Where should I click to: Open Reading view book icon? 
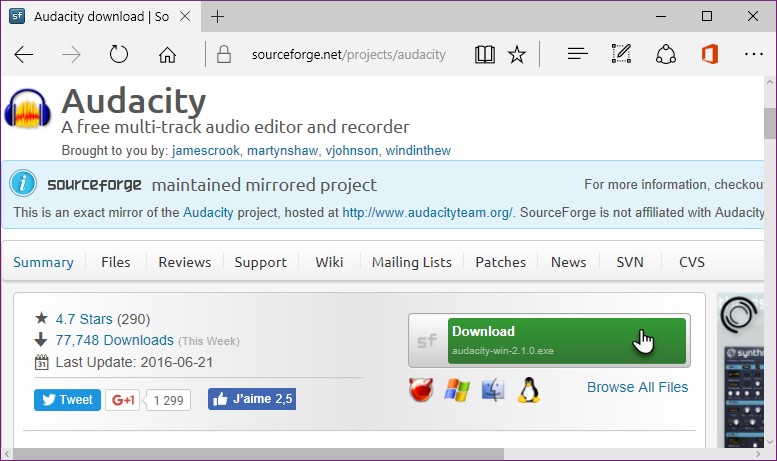[484, 54]
